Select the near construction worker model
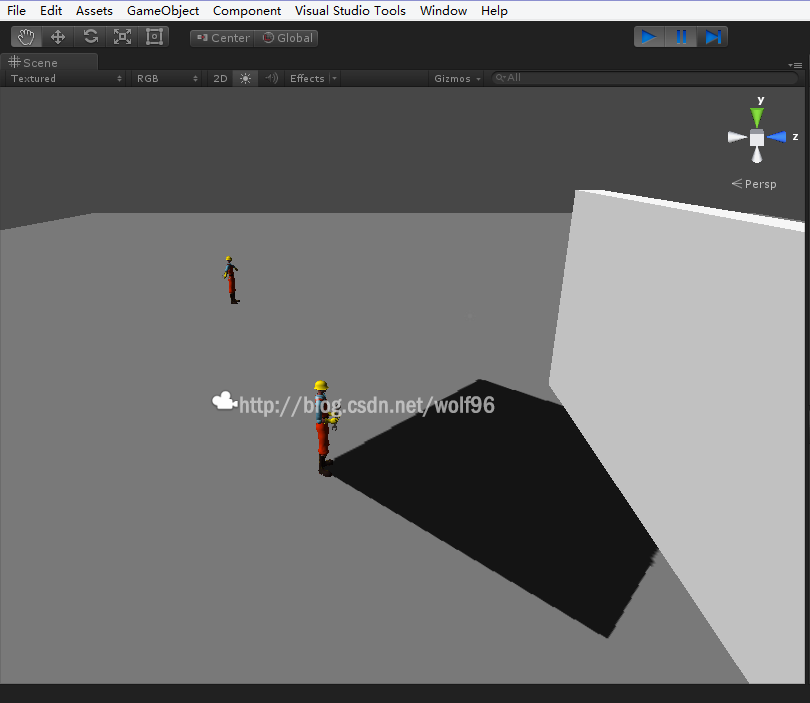 click(325, 428)
